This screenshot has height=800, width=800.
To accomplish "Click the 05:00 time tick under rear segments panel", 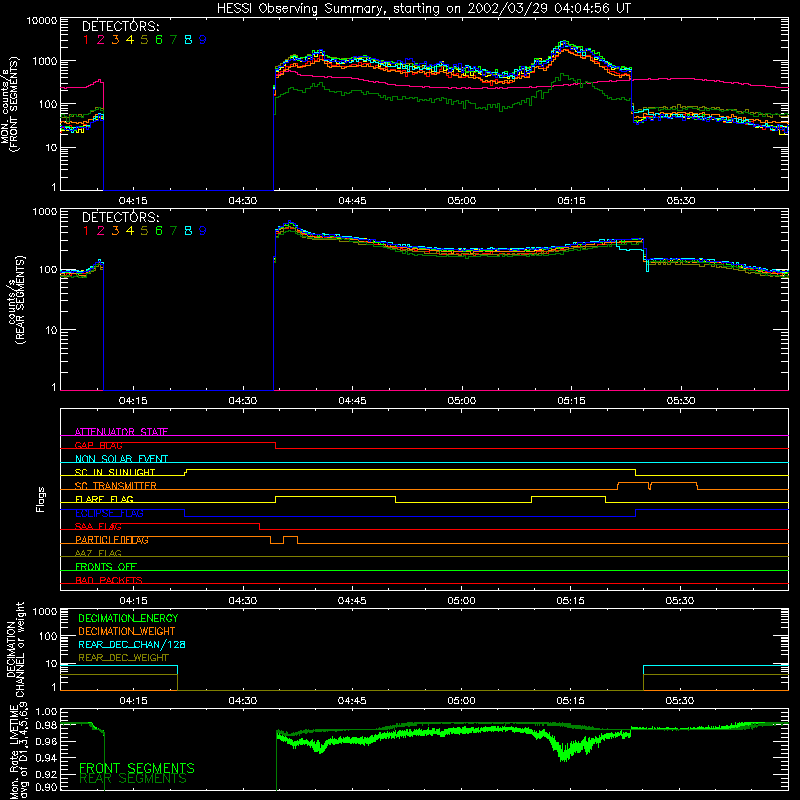I will click(462, 401).
